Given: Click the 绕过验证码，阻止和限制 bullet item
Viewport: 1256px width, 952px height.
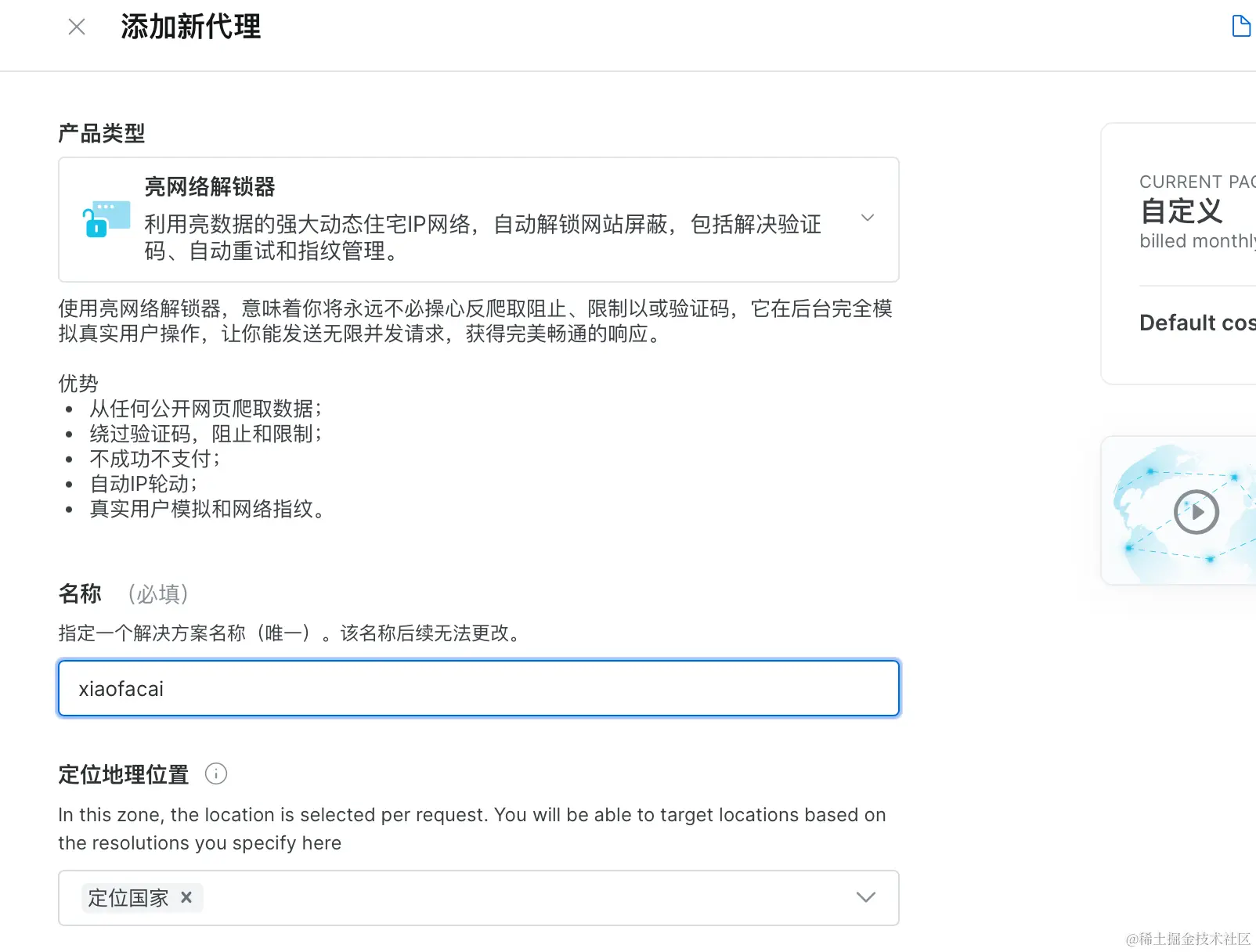Looking at the screenshot, I should [206, 434].
